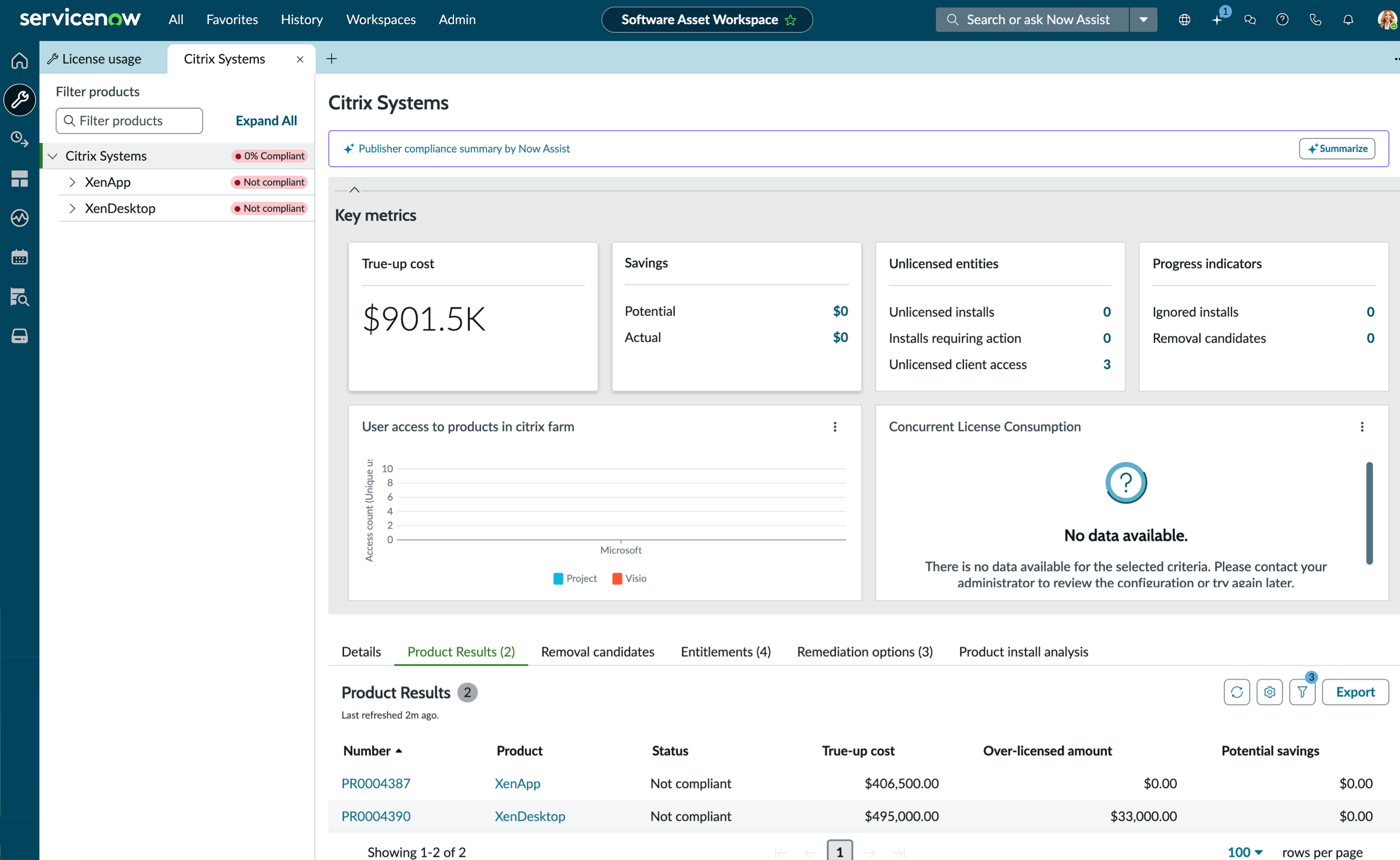Screen dimensions: 1400x860
Task: Open the help question mark icon
Action: pyautogui.click(x=1283, y=20)
